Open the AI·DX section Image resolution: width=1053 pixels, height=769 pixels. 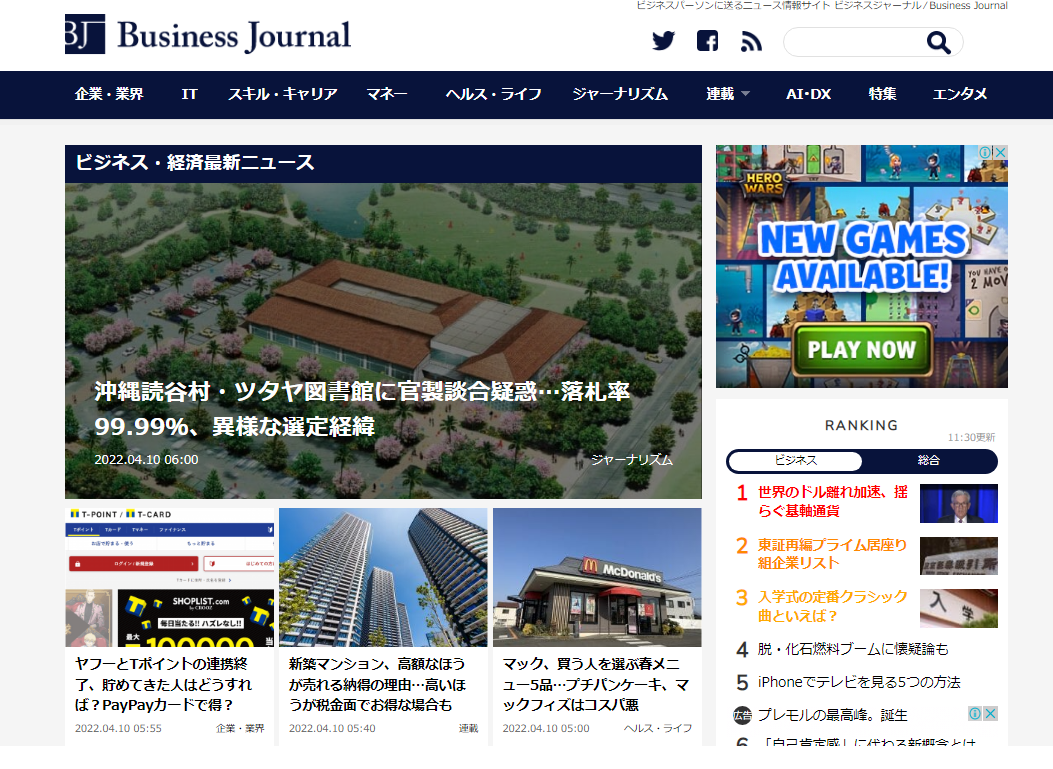[809, 95]
